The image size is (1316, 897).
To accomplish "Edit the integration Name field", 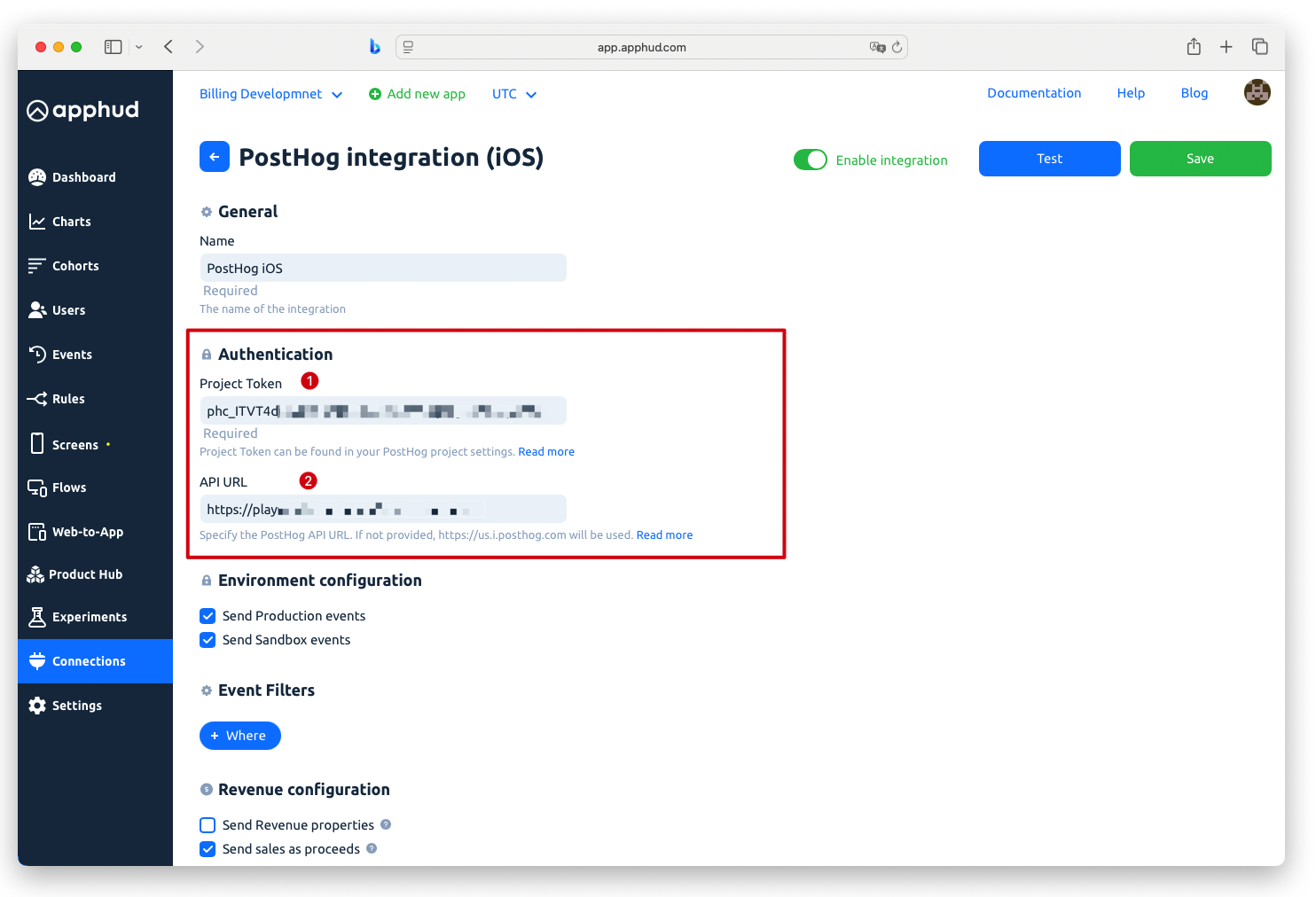I will click(x=383, y=268).
